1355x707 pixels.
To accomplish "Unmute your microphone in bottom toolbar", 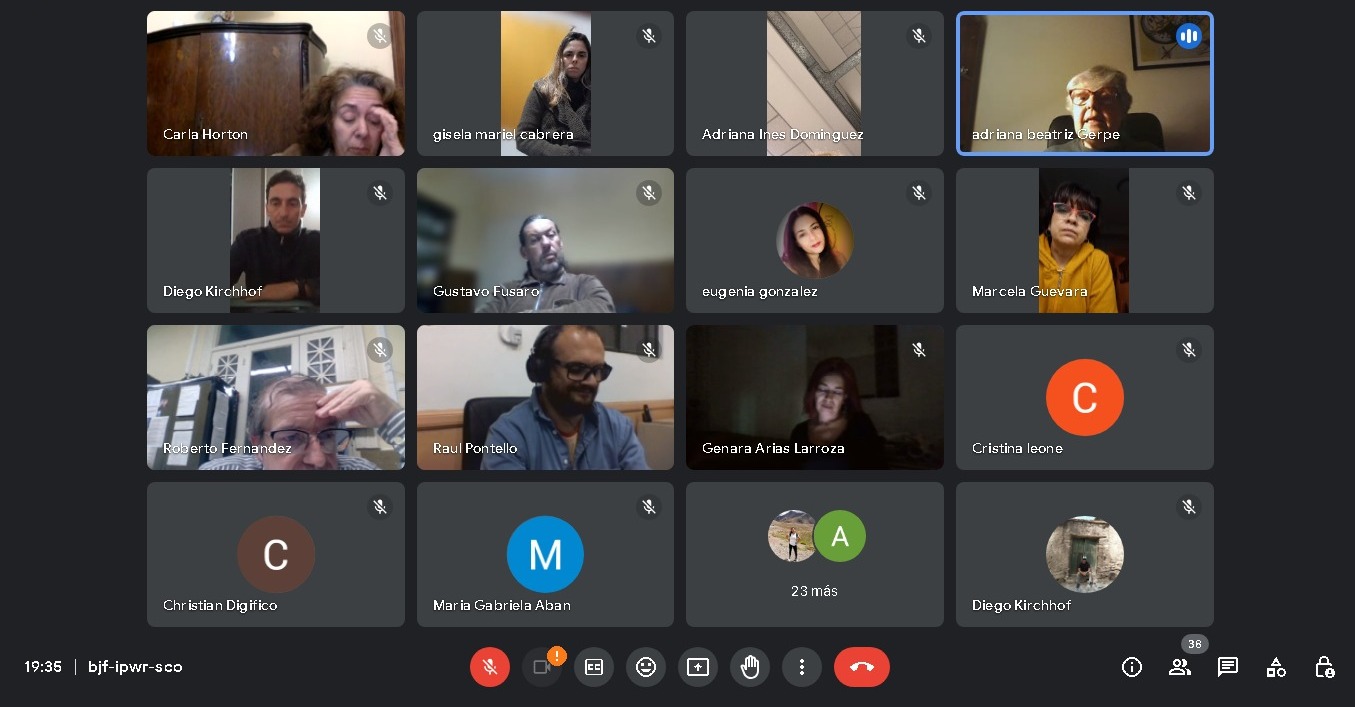I will click(x=490, y=667).
